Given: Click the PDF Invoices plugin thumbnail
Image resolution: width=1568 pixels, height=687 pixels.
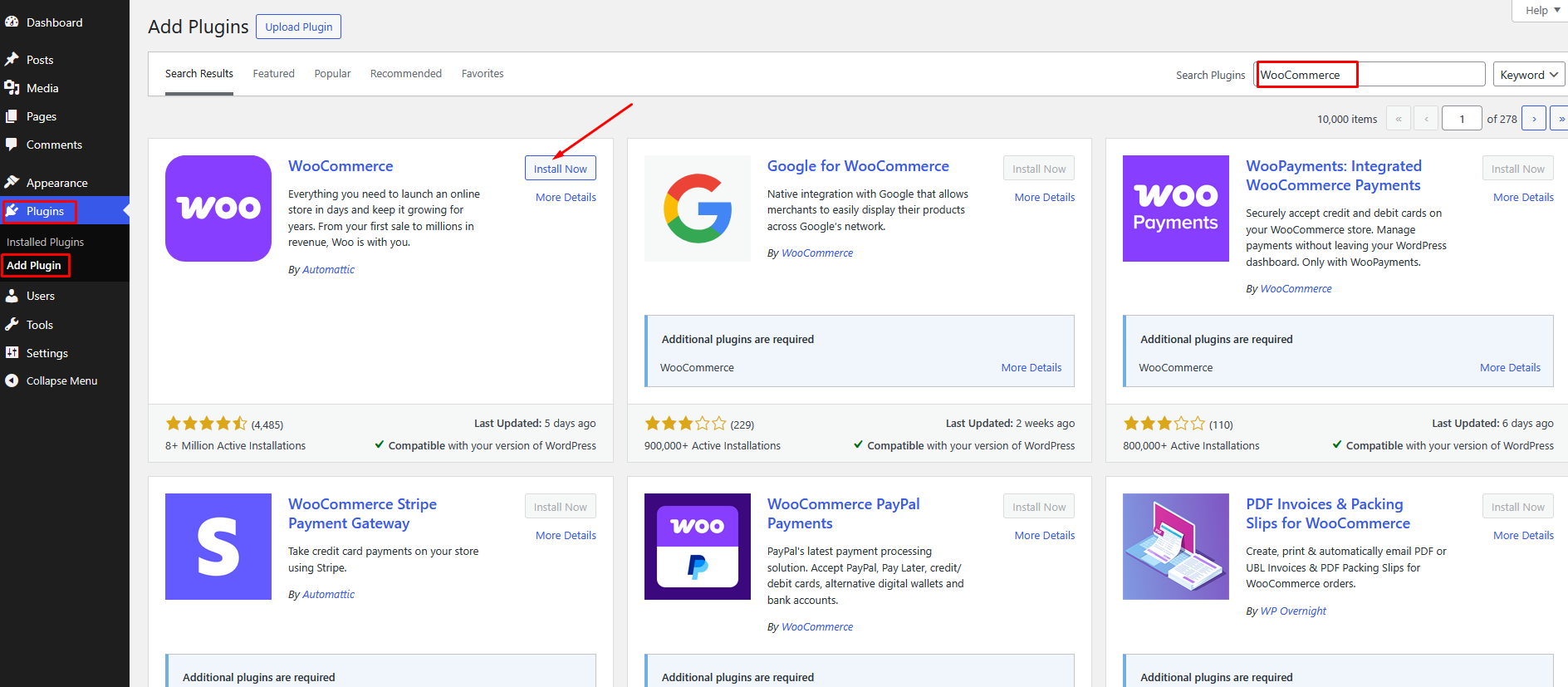Looking at the screenshot, I should pyautogui.click(x=1176, y=547).
